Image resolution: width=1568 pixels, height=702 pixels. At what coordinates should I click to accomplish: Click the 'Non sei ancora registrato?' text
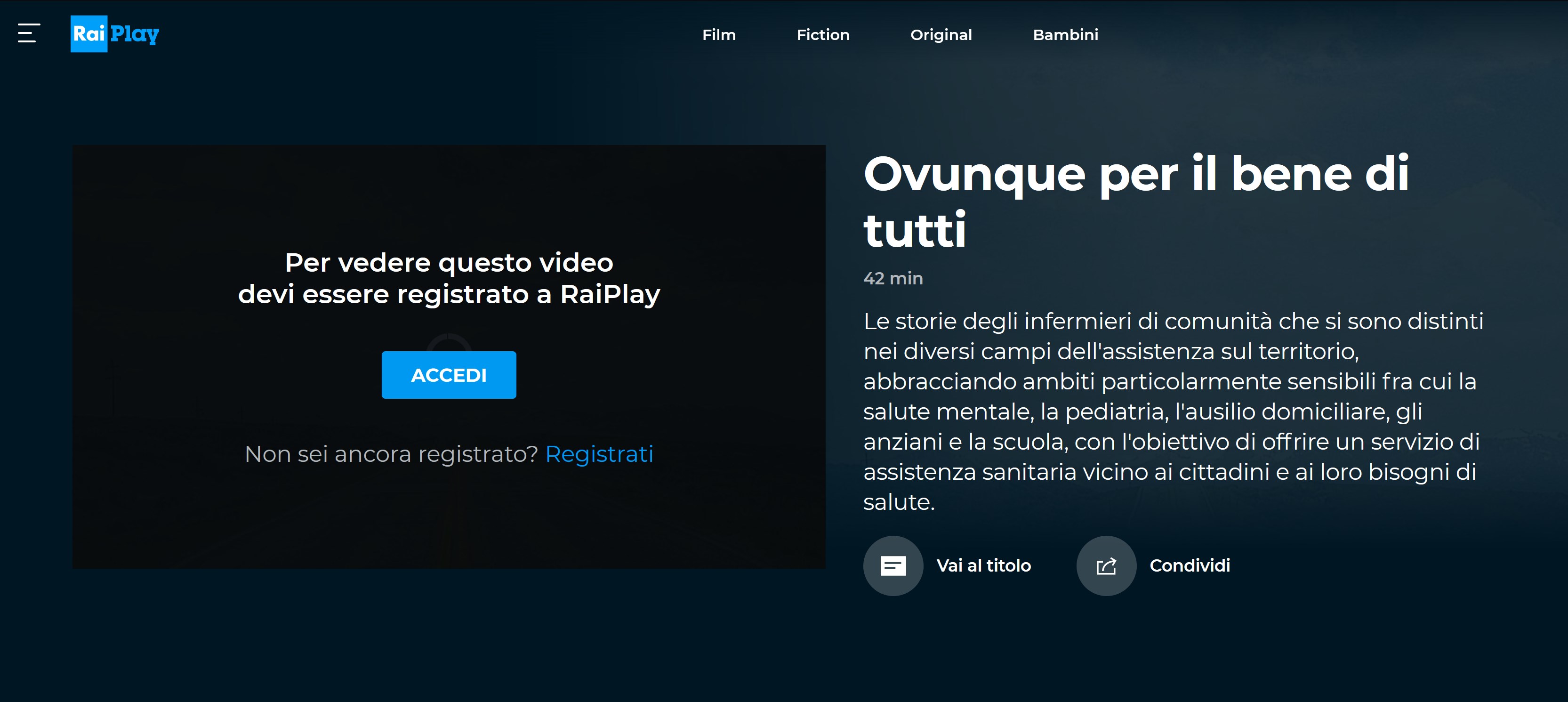pos(391,454)
